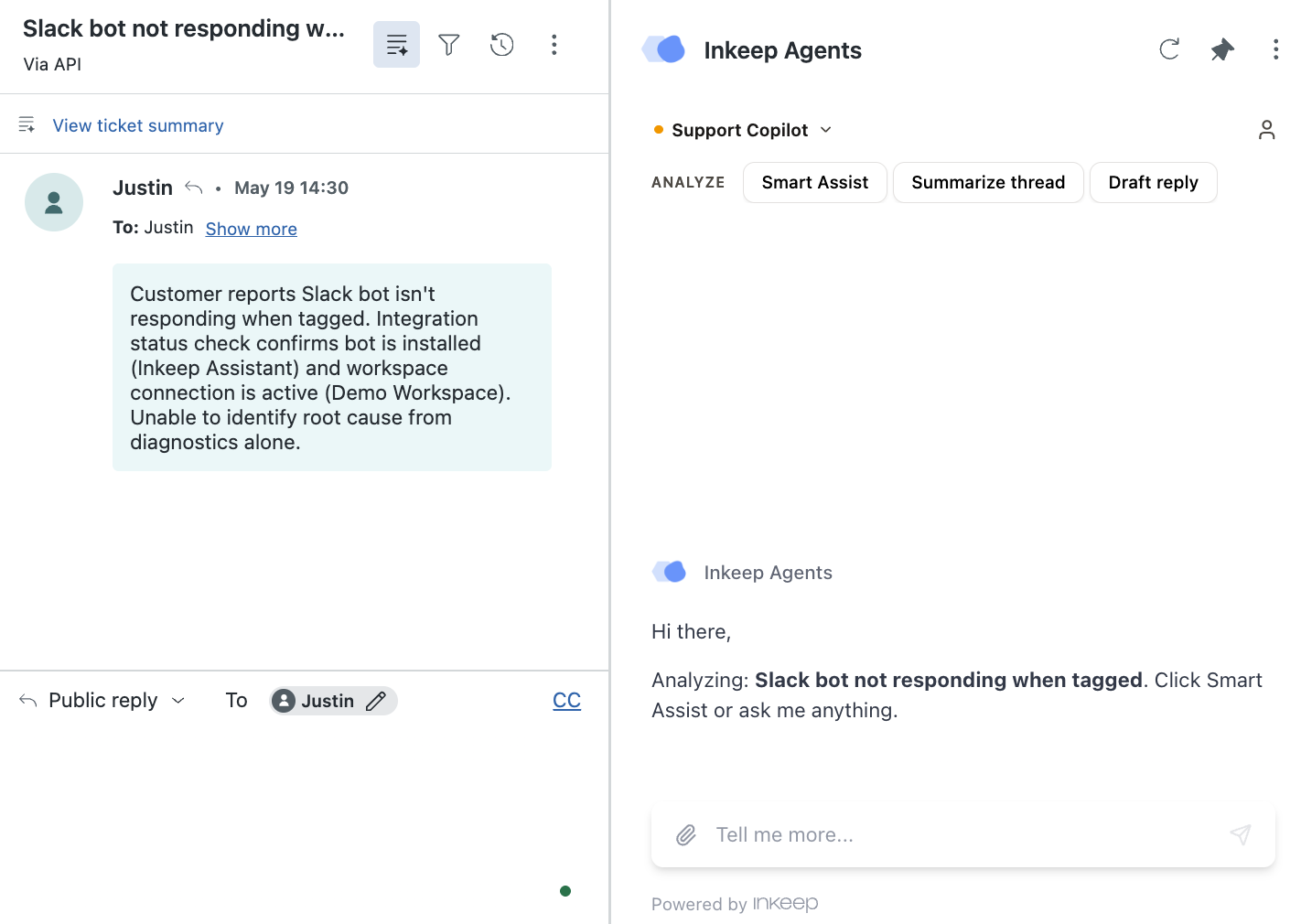Add CC recipients

pos(567,701)
